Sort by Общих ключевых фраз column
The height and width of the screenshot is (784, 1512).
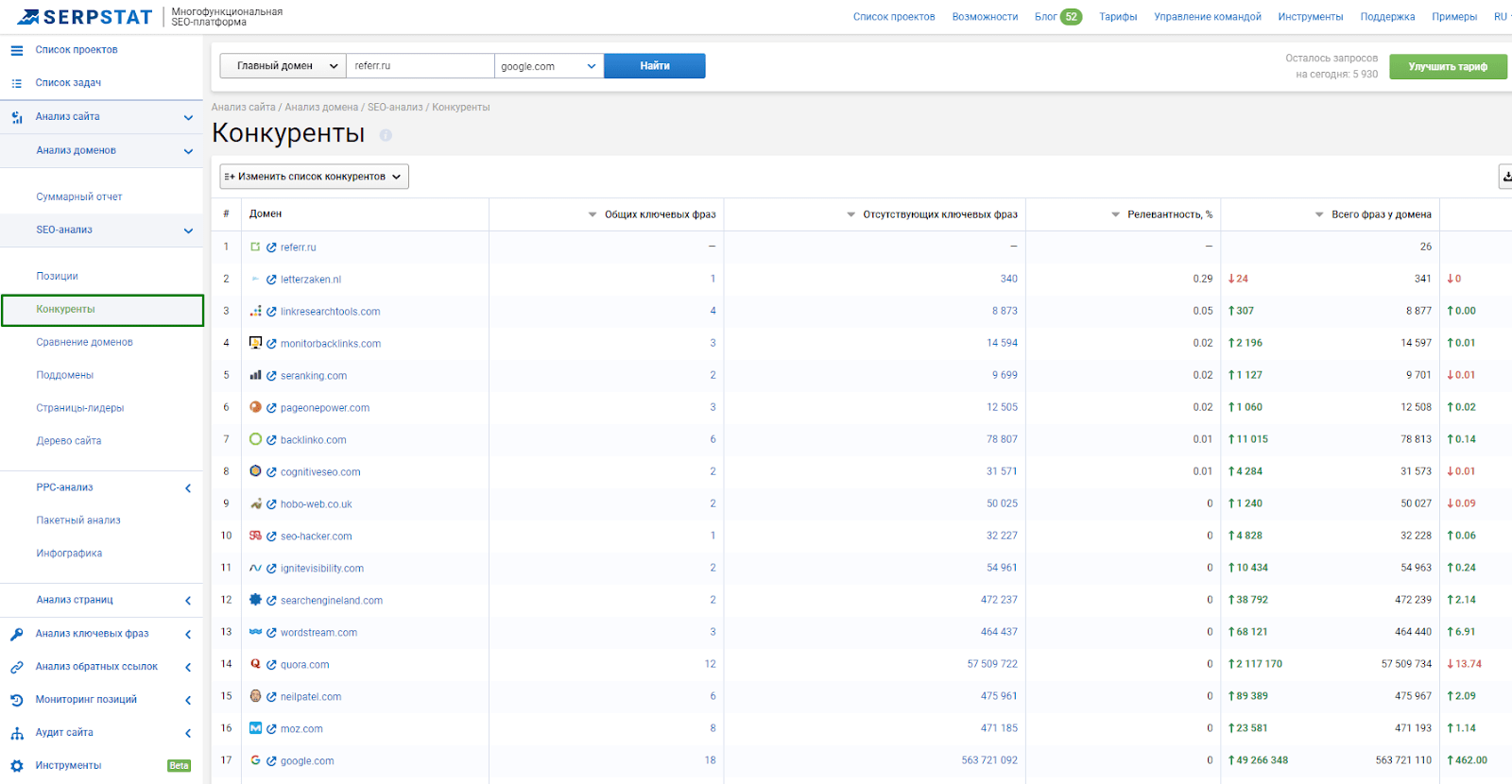coord(652,214)
